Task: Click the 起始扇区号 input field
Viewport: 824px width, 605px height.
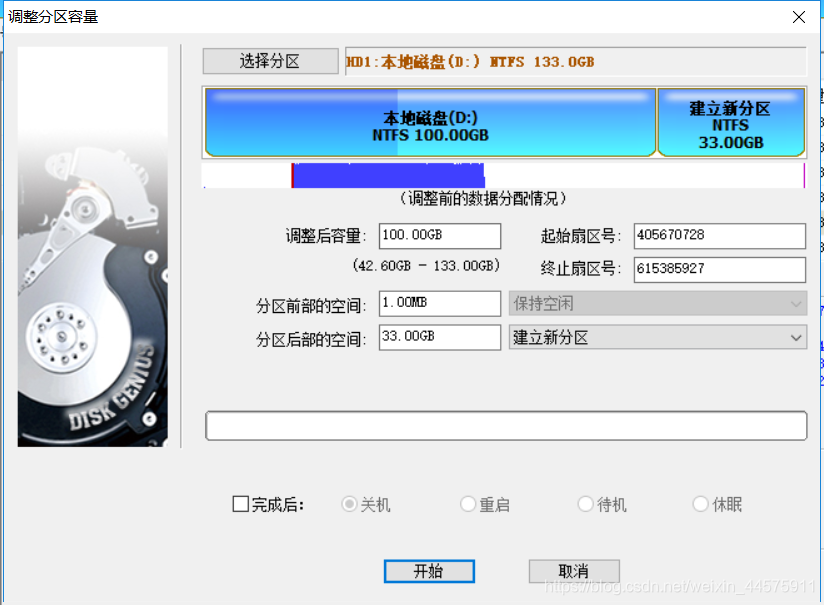Action: pos(719,236)
